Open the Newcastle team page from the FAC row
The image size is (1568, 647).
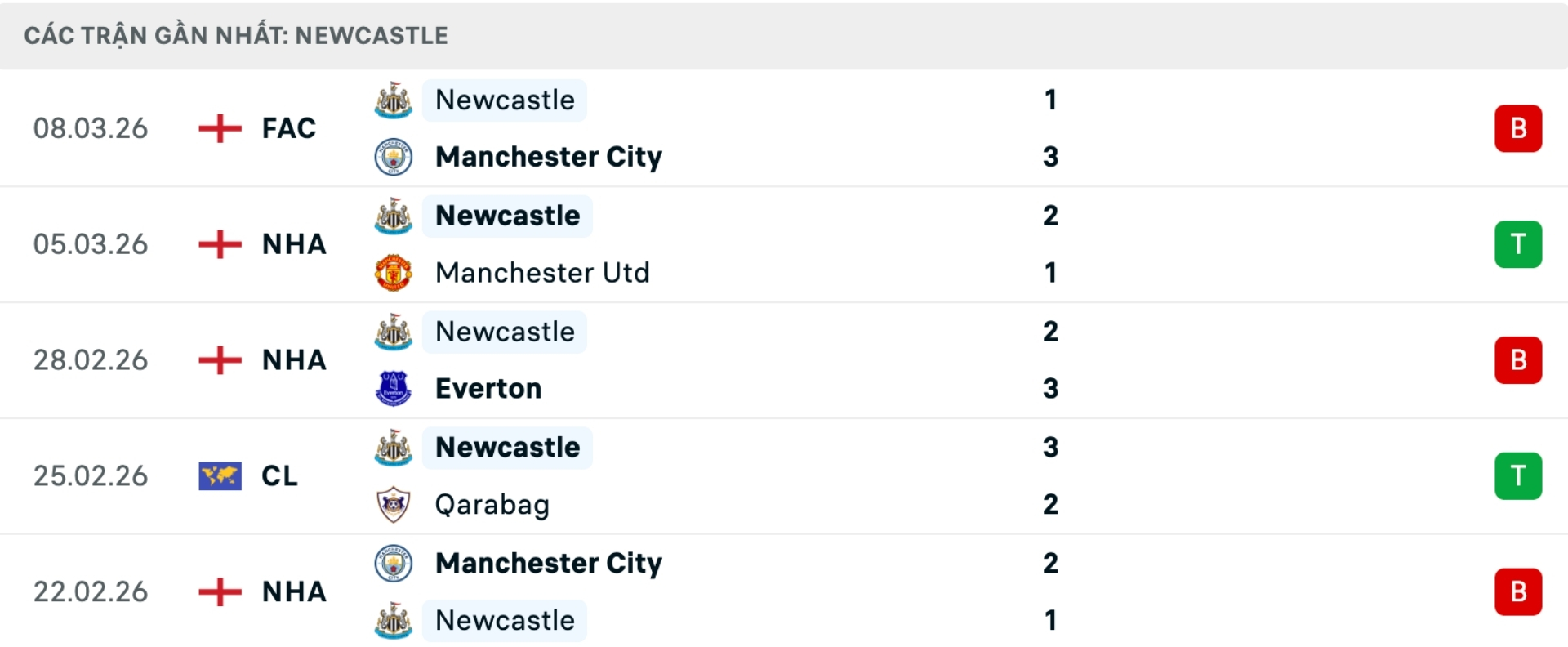coord(505,100)
